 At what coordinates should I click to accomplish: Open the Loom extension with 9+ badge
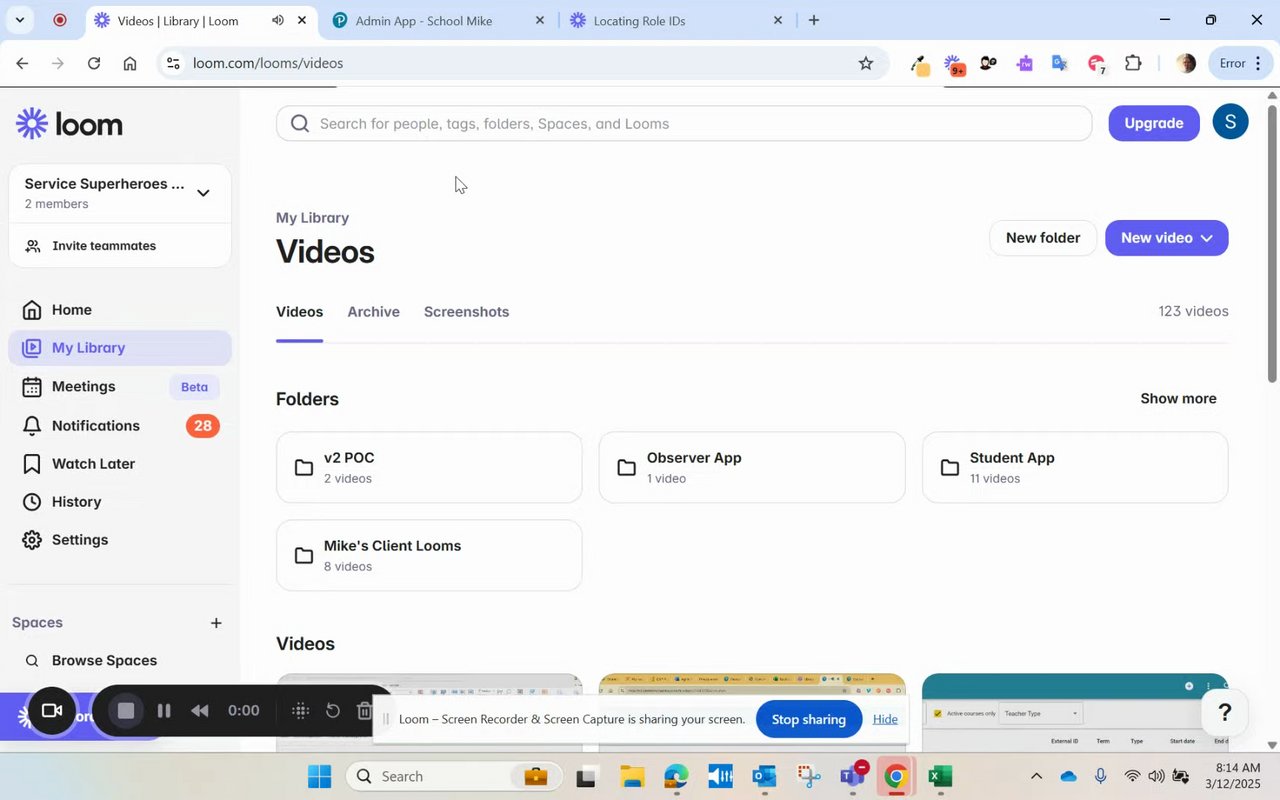tap(953, 64)
